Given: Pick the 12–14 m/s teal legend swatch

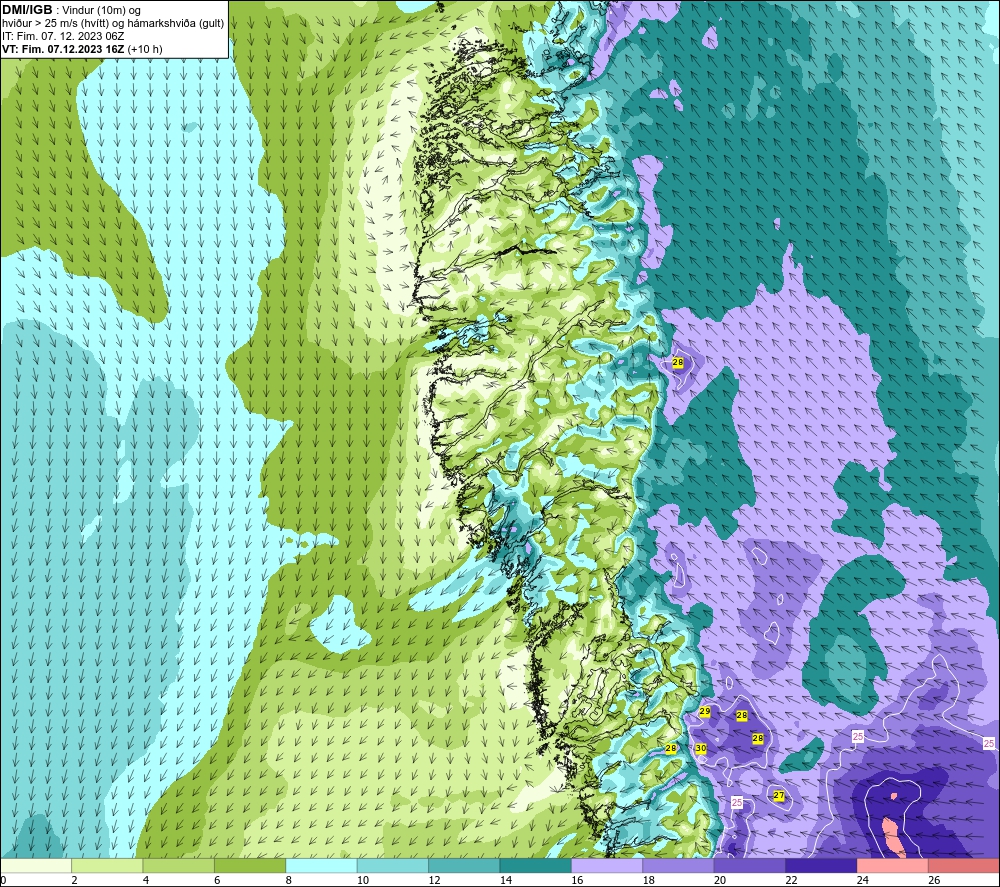Looking at the screenshot, I should pos(464,866).
